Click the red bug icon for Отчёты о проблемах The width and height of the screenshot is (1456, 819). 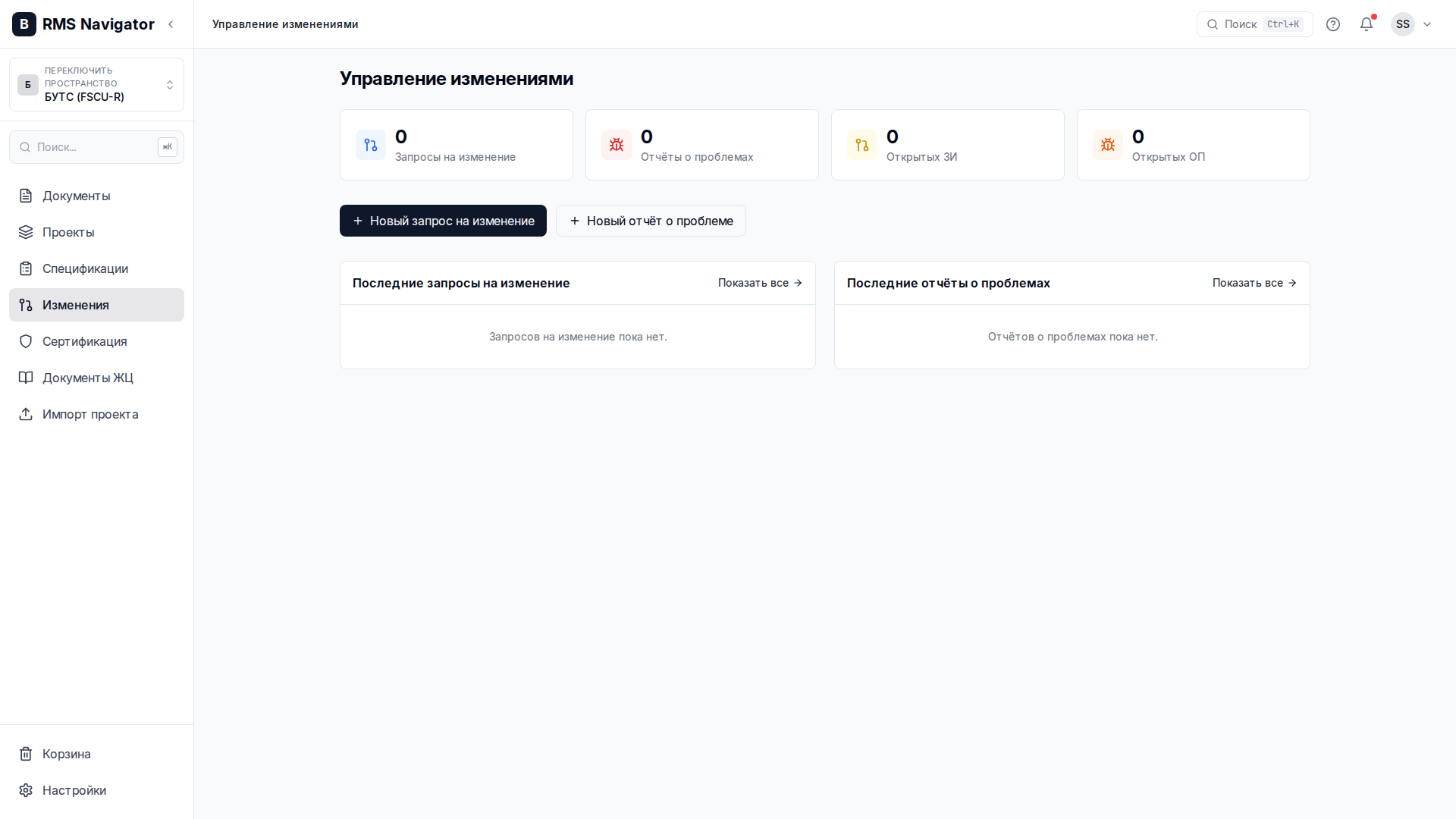click(617, 145)
